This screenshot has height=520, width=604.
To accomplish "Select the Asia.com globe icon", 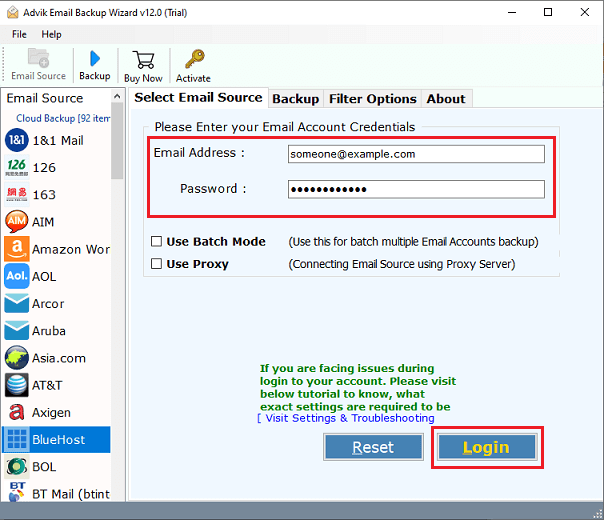I will point(17,358).
